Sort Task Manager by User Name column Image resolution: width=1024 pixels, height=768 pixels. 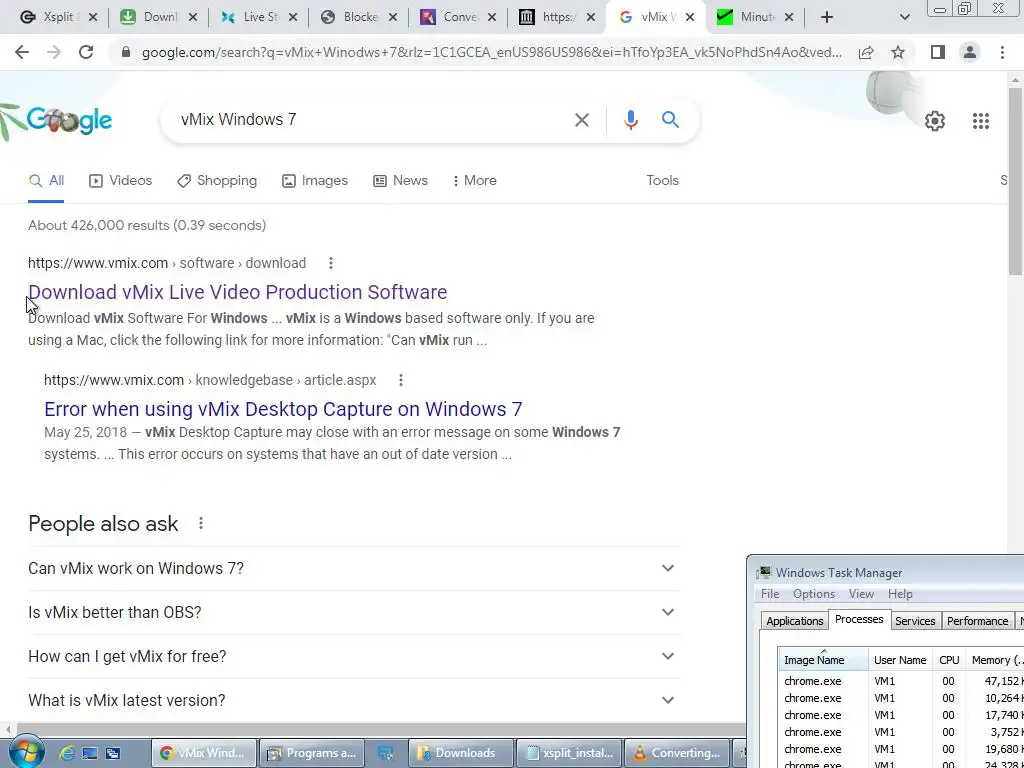[900, 660]
